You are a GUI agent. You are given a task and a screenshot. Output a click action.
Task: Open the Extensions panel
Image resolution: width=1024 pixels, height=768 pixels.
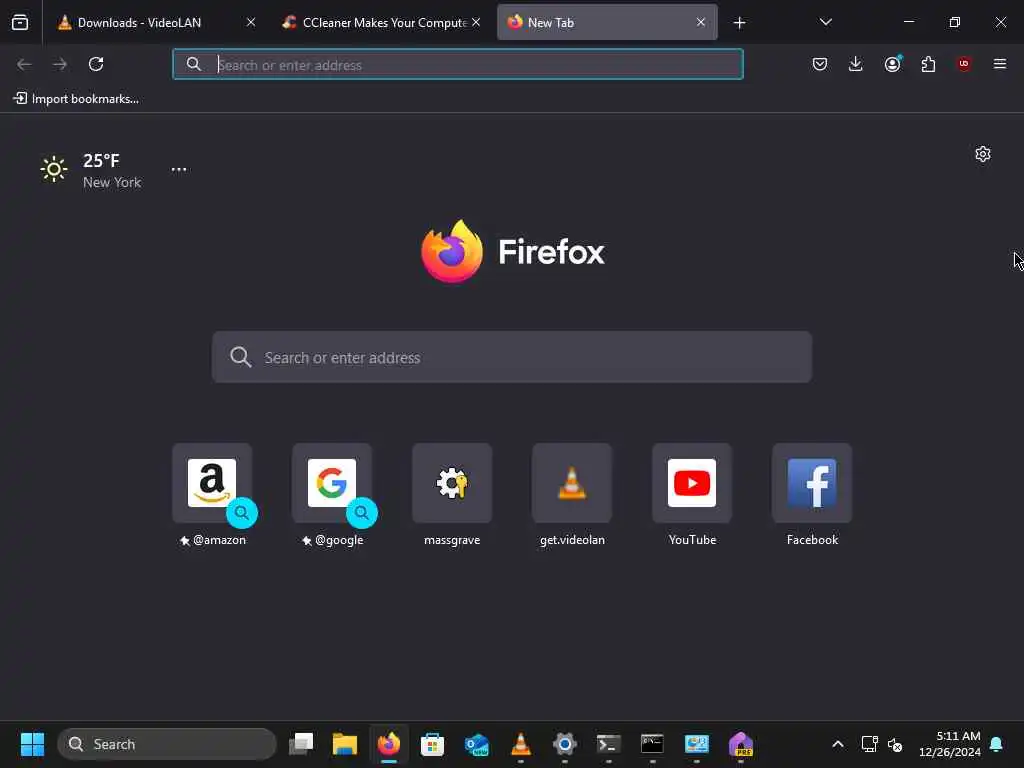[x=928, y=64]
